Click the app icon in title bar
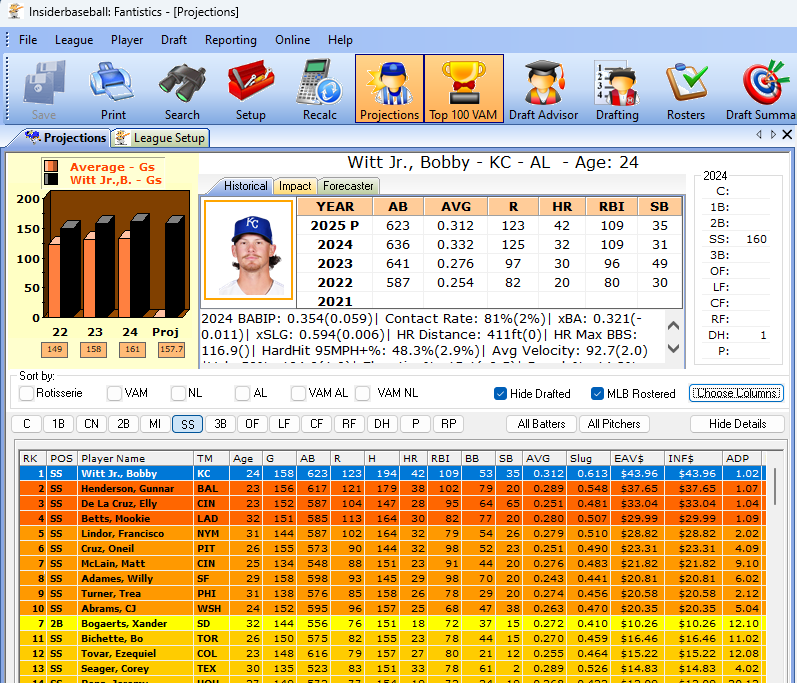 click(15, 11)
